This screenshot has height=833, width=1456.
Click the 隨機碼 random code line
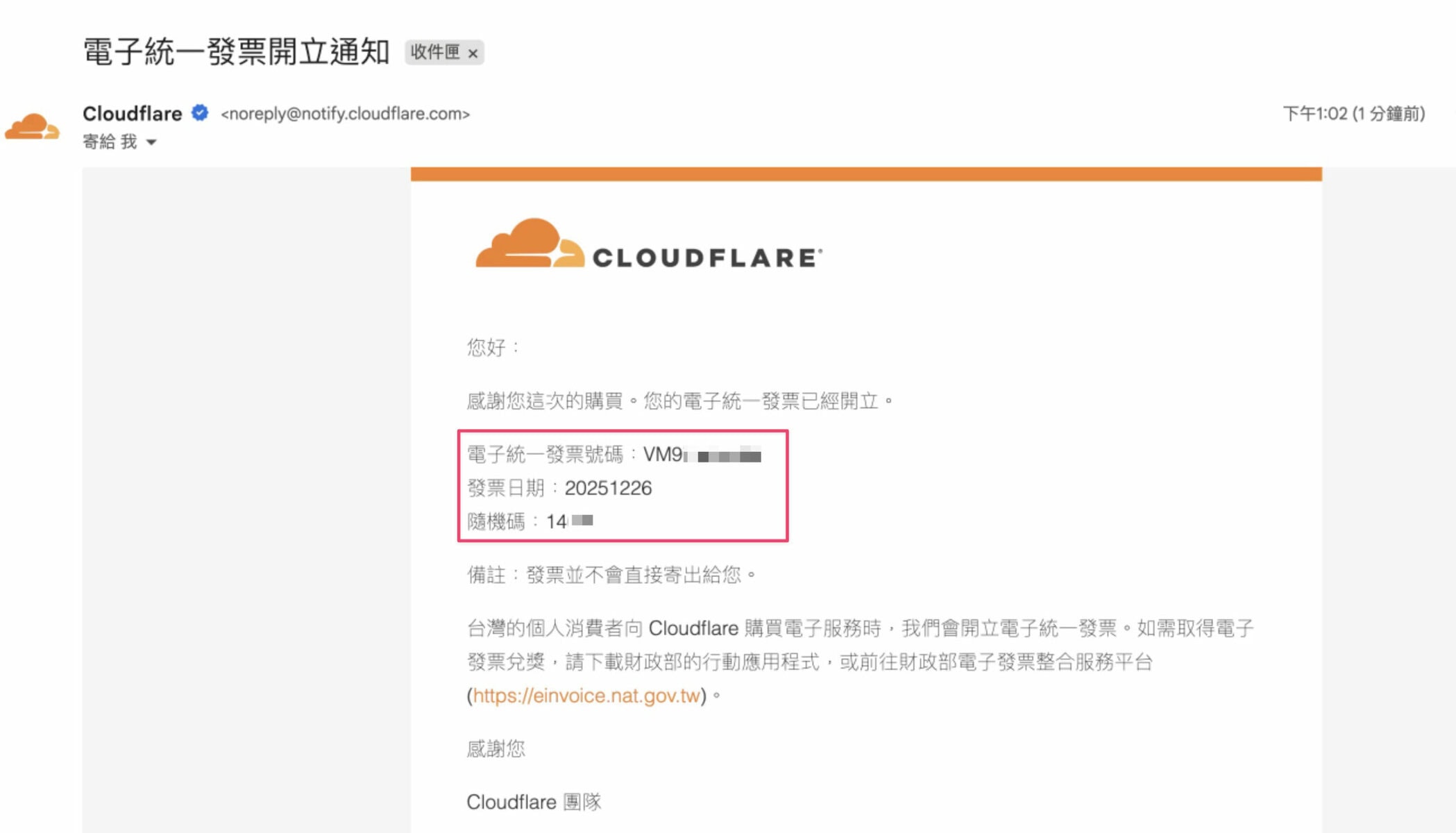click(530, 521)
